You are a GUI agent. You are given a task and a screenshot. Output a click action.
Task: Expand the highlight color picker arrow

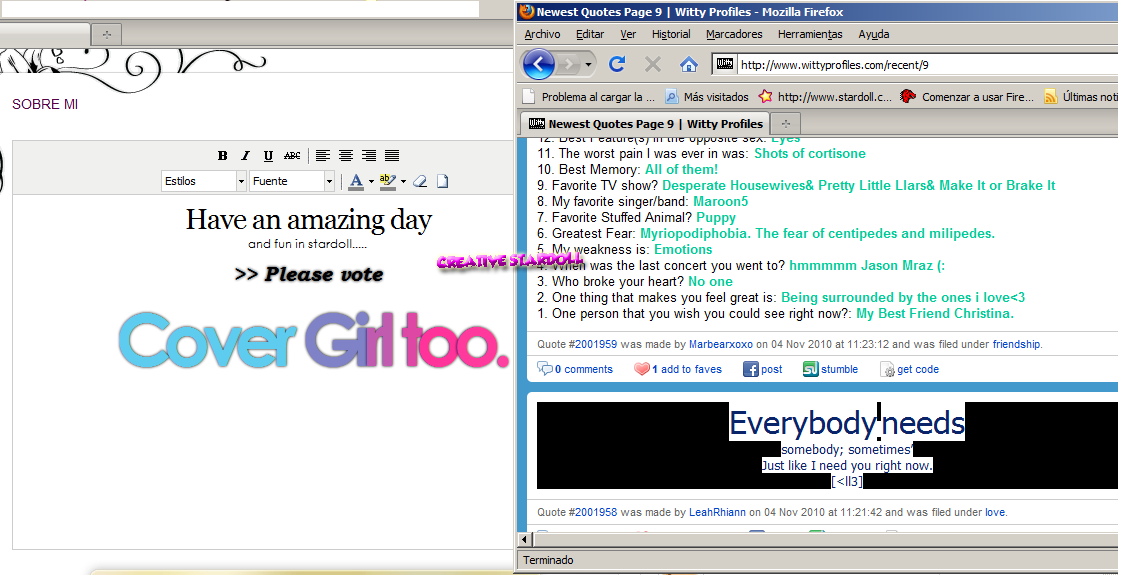coord(404,182)
